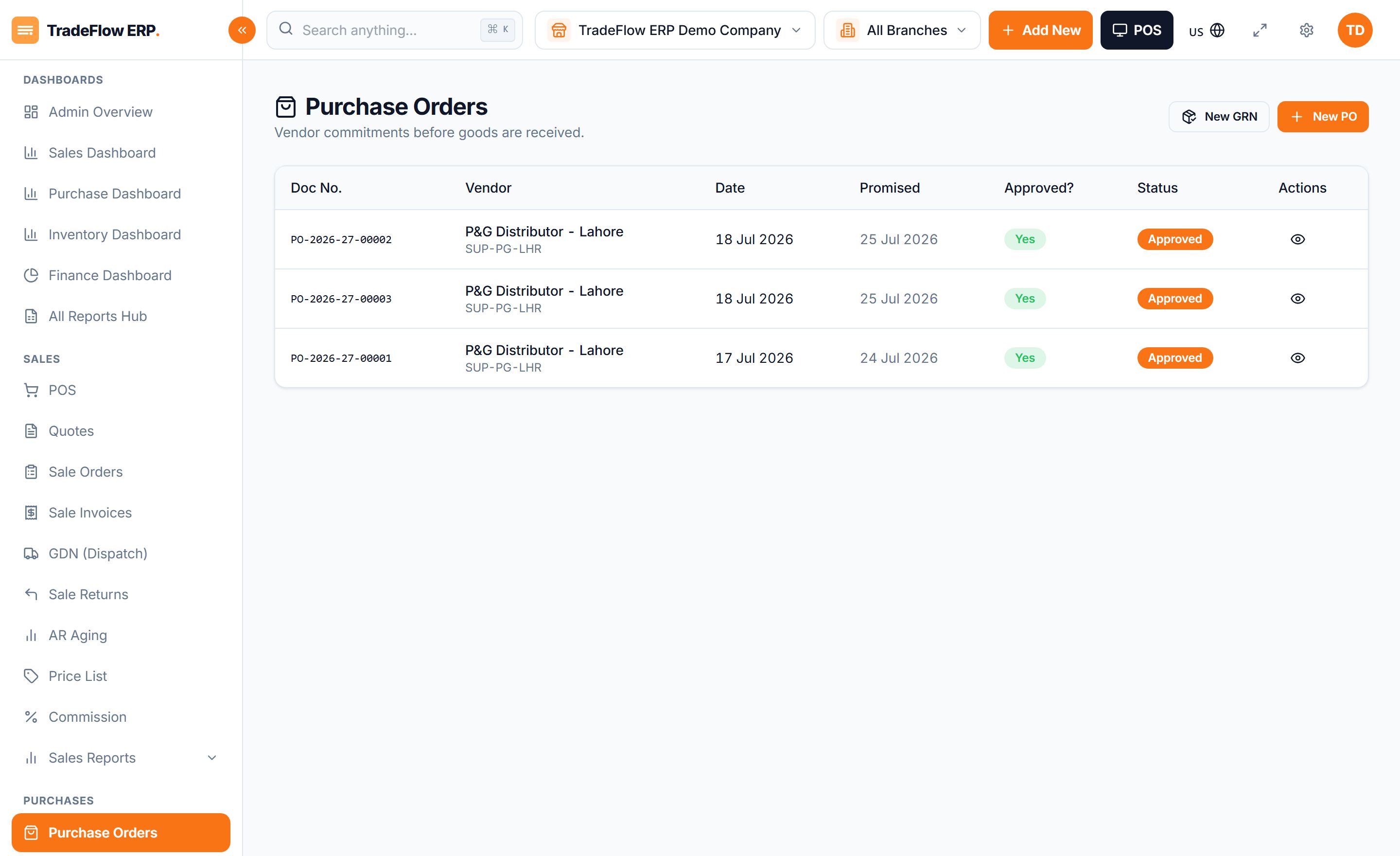Click the Purchase Orders bag icon in heading
The width and height of the screenshot is (1400, 856).
(x=286, y=107)
